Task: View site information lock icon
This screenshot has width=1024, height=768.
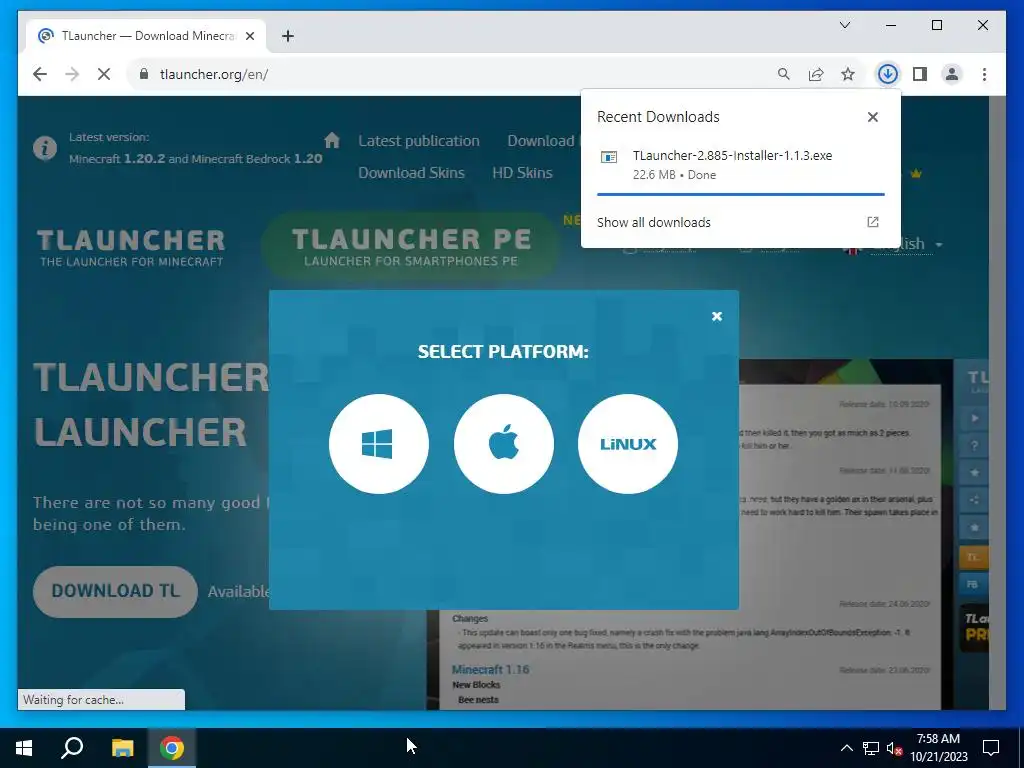Action: click(x=144, y=74)
